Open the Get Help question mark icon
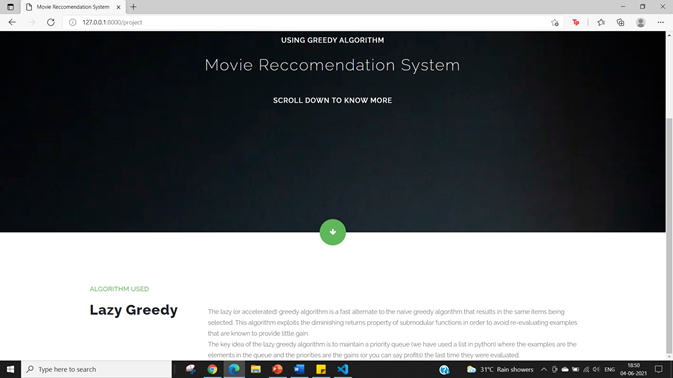This screenshot has height=378, width=673. (444, 369)
